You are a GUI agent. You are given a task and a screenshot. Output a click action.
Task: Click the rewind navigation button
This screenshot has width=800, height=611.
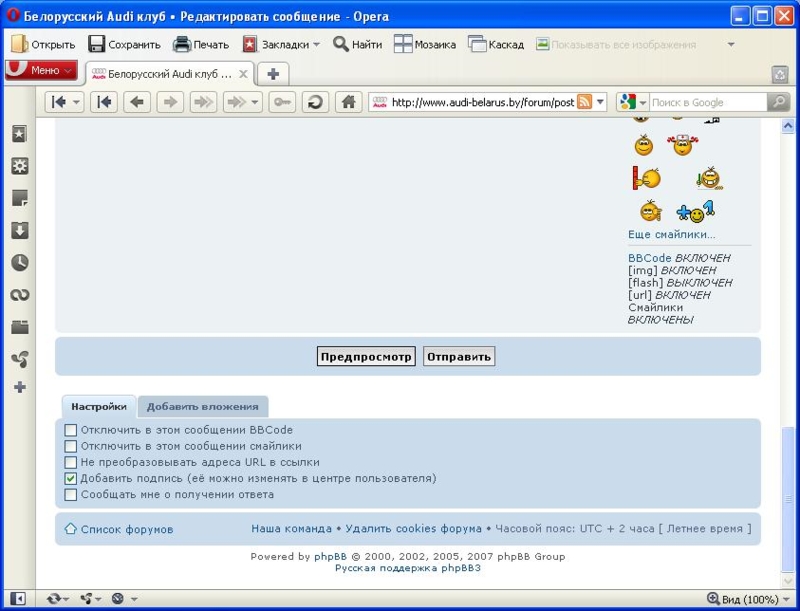tap(104, 103)
